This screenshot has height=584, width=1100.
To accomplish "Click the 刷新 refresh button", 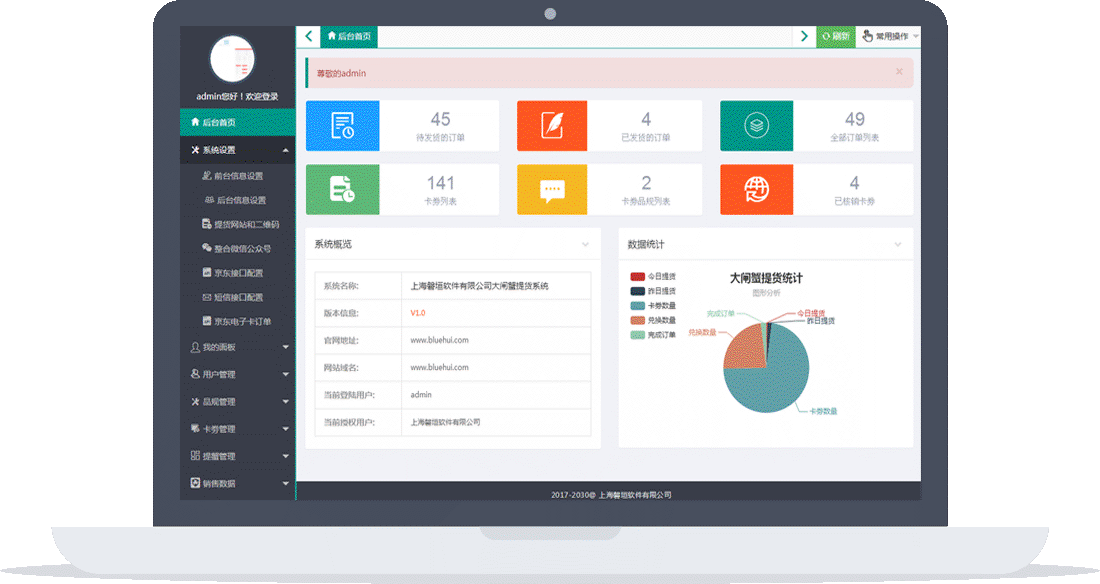I will click(x=836, y=35).
